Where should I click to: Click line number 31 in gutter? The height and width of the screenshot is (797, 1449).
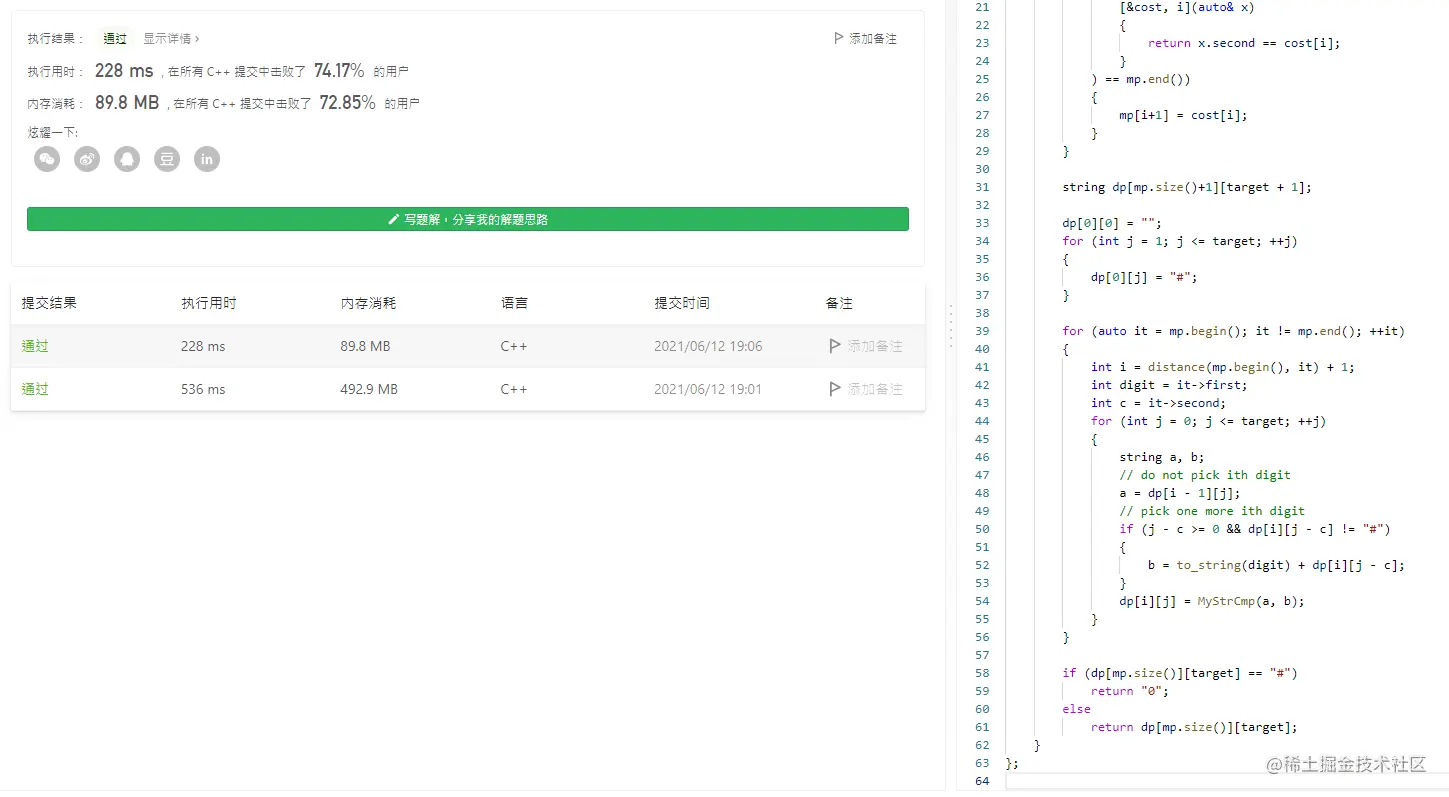(x=981, y=187)
